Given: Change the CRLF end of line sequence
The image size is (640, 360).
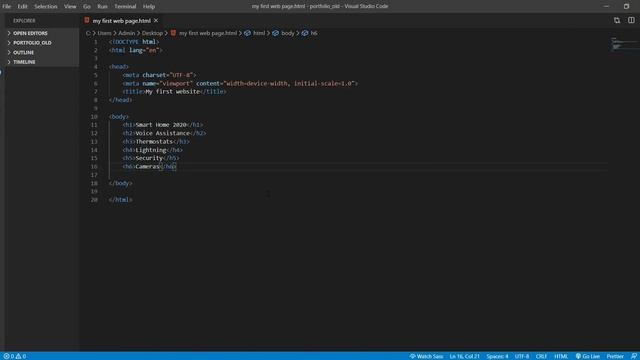Looking at the screenshot, I should (x=541, y=356).
